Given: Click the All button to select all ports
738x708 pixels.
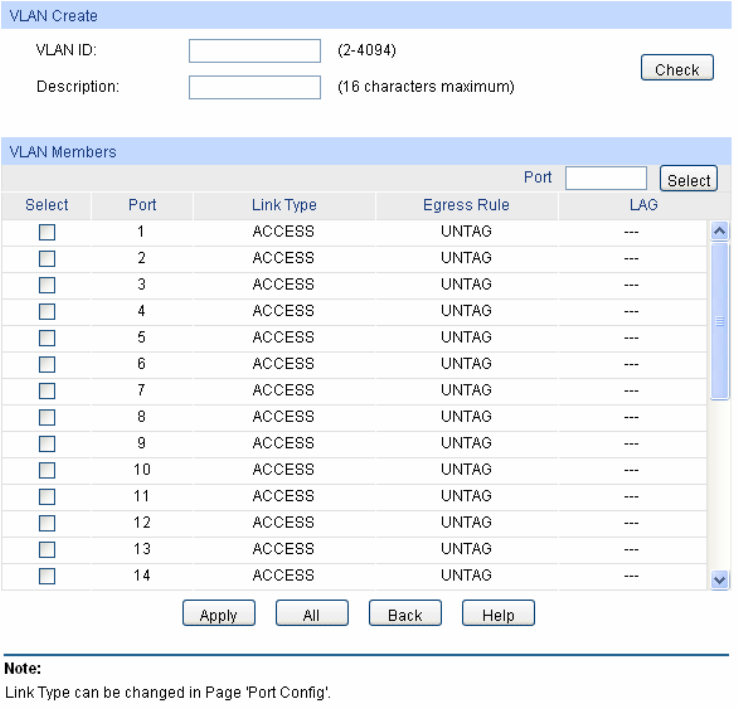Looking at the screenshot, I should coord(311,615).
